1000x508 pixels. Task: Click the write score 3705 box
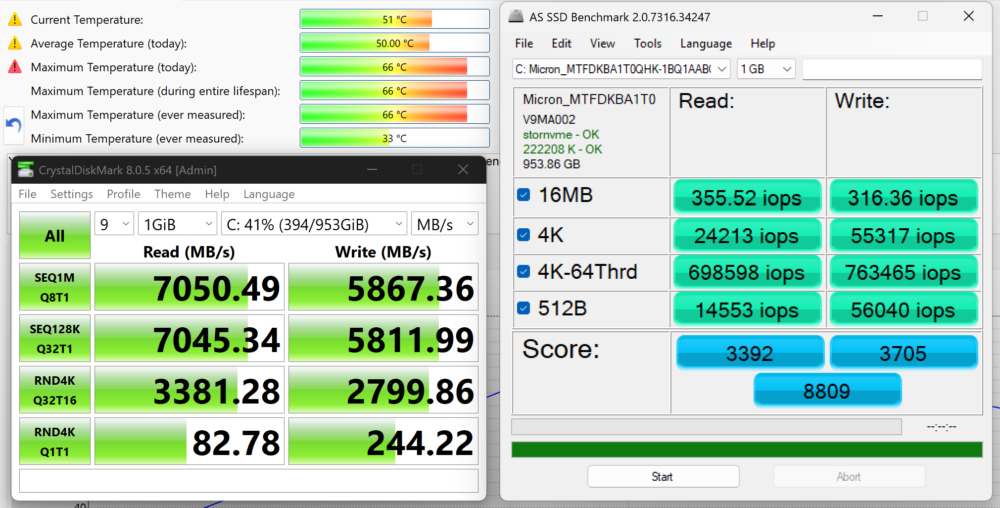pyautogui.click(x=903, y=352)
